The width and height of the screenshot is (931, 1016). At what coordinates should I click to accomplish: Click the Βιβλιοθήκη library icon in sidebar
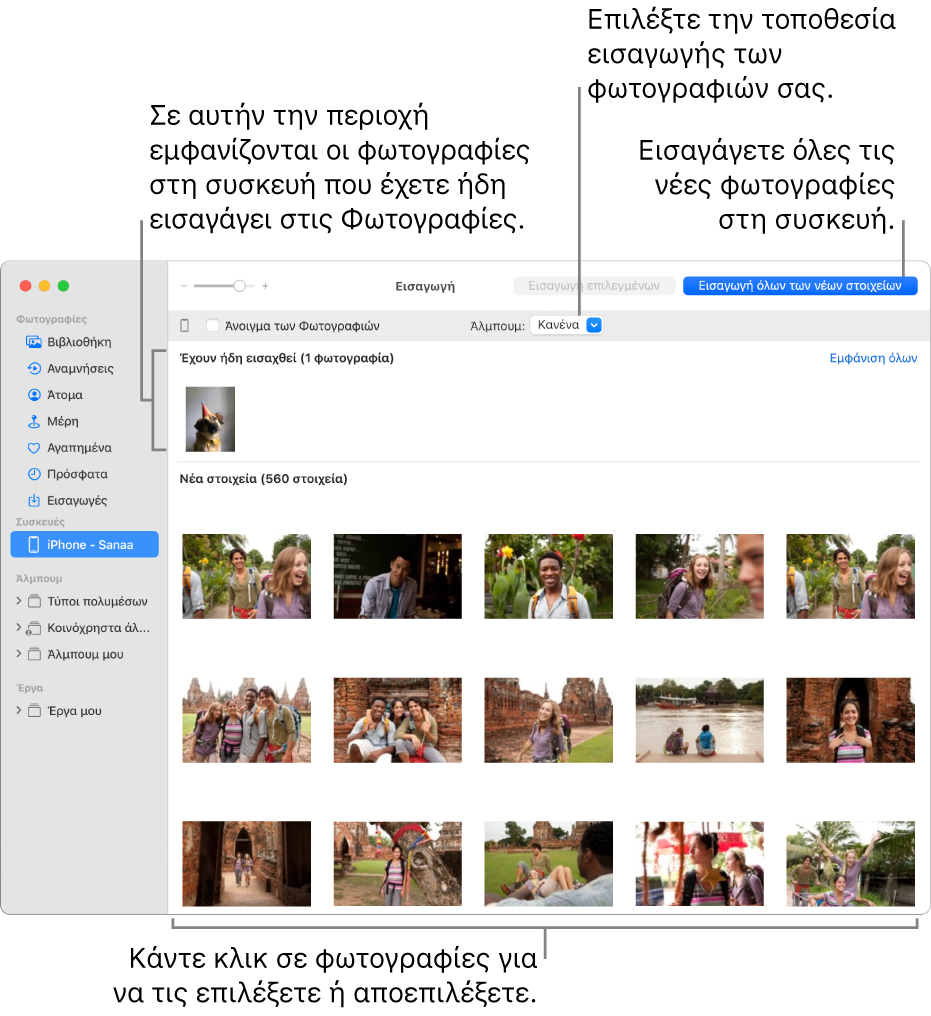[34, 342]
